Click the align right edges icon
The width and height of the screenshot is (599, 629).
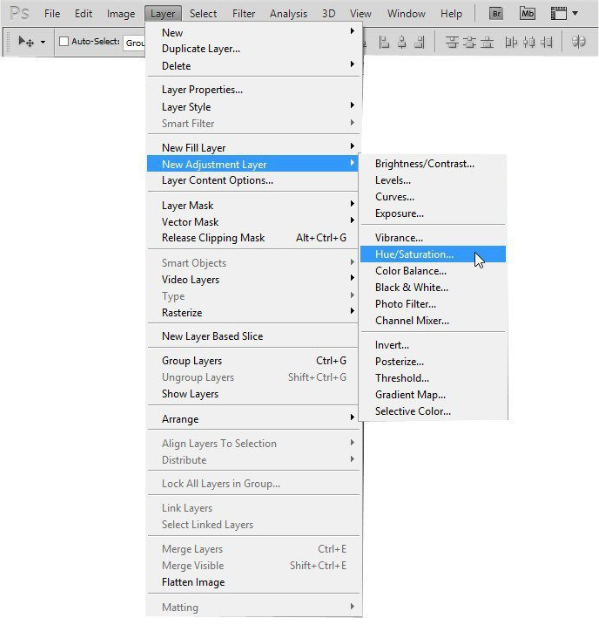[x=420, y=42]
